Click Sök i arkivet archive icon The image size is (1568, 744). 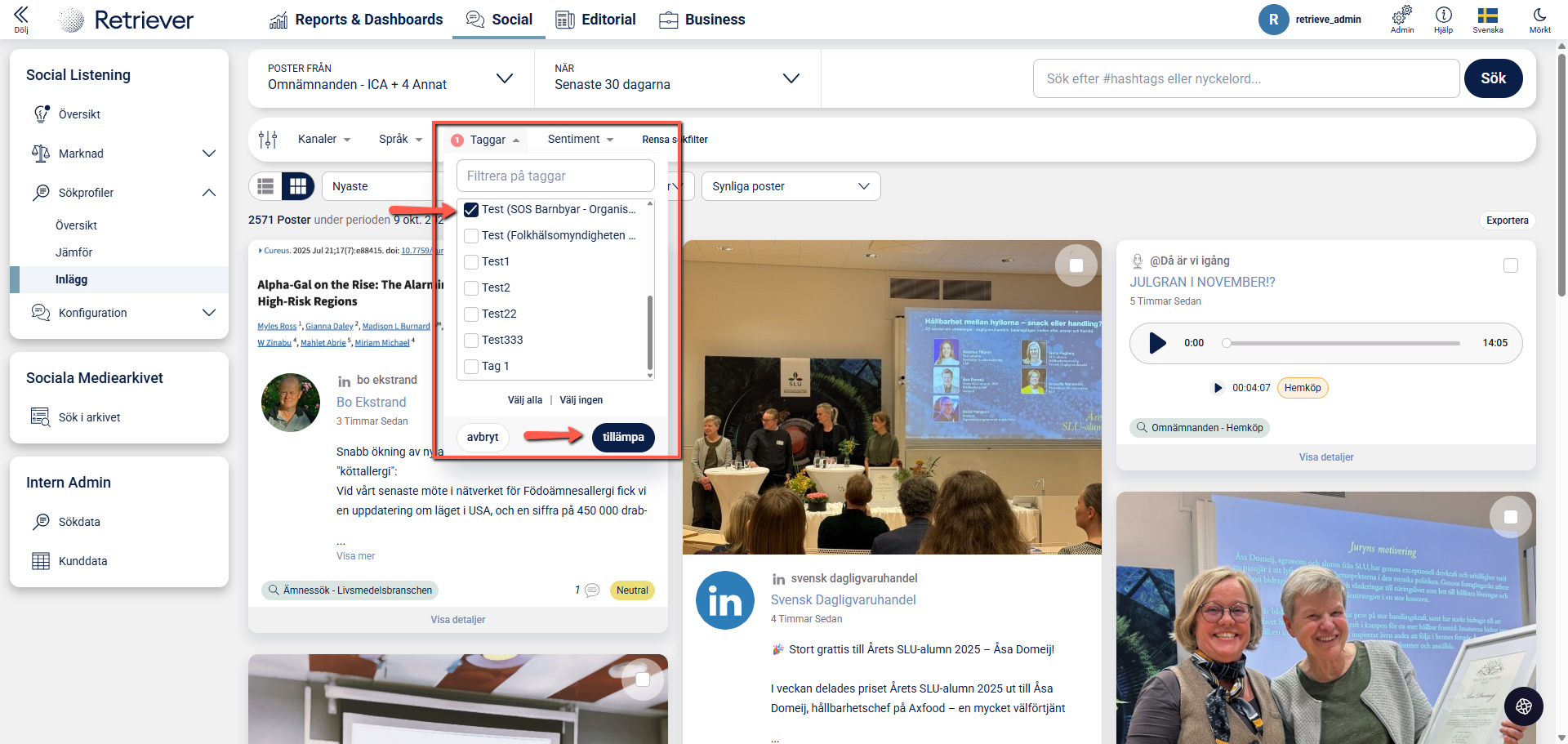[40, 417]
